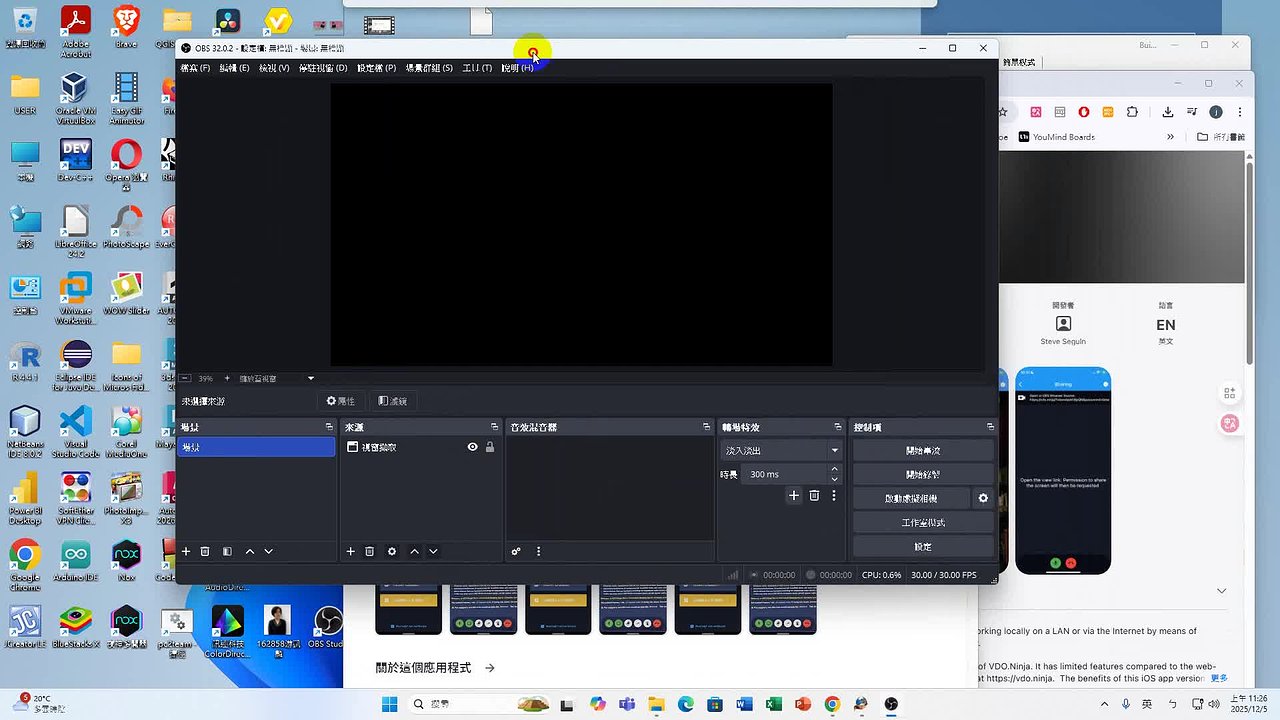1280x720 pixels.
Task: Hide the 視窗擷取 source with eye toggle
Action: 472,447
